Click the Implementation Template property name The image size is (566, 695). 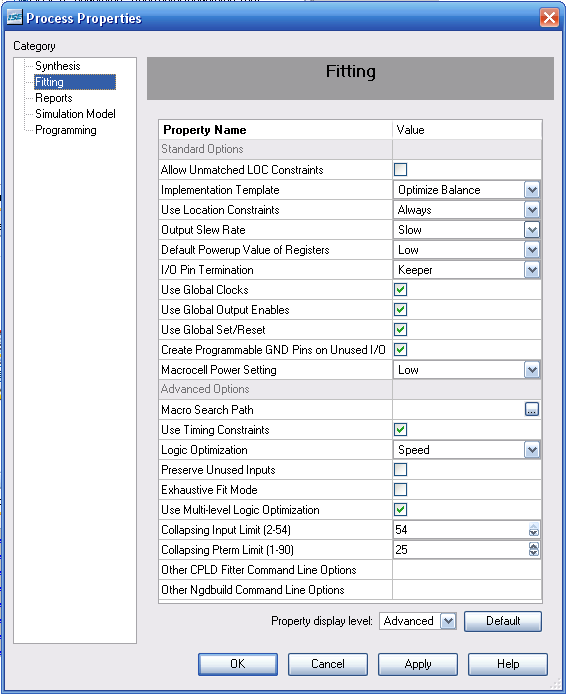pyautogui.click(x=220, y=190)
